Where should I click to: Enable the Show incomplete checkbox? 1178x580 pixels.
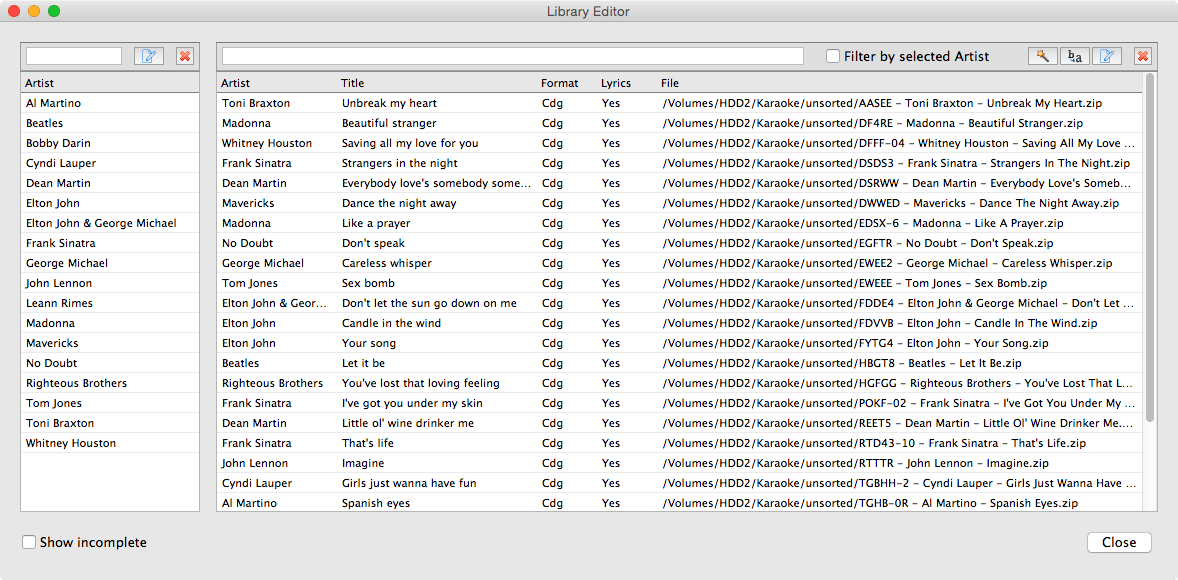tap(29, 542)
